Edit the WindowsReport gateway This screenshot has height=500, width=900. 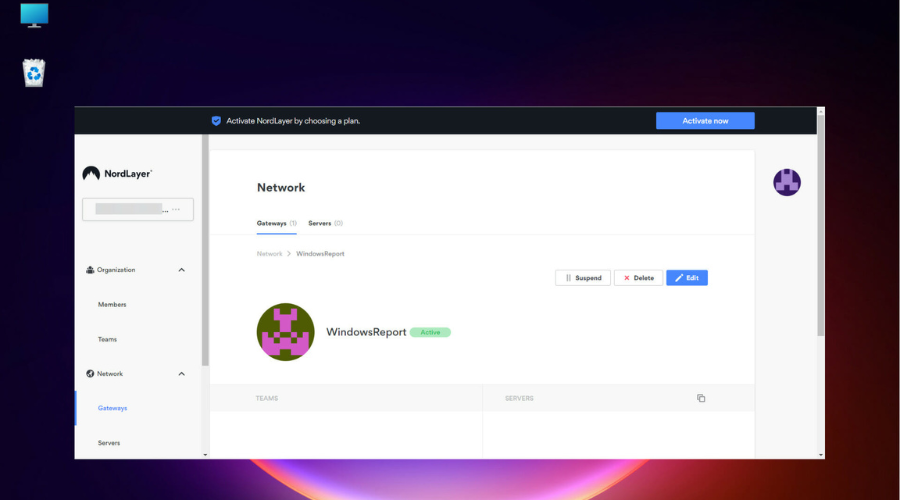(x=687, y=278)
